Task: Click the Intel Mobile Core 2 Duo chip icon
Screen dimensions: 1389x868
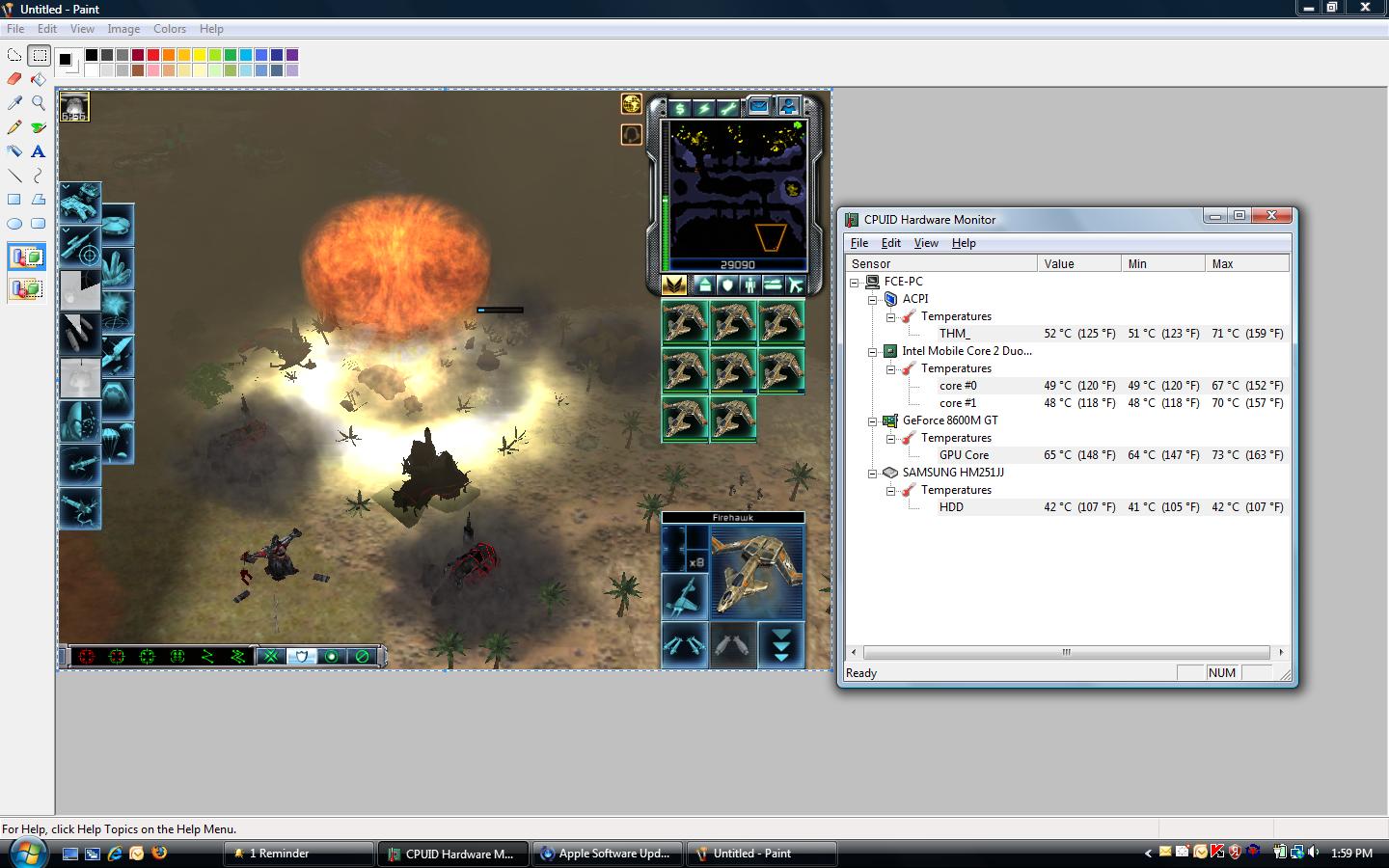Action: coord(891,351)
